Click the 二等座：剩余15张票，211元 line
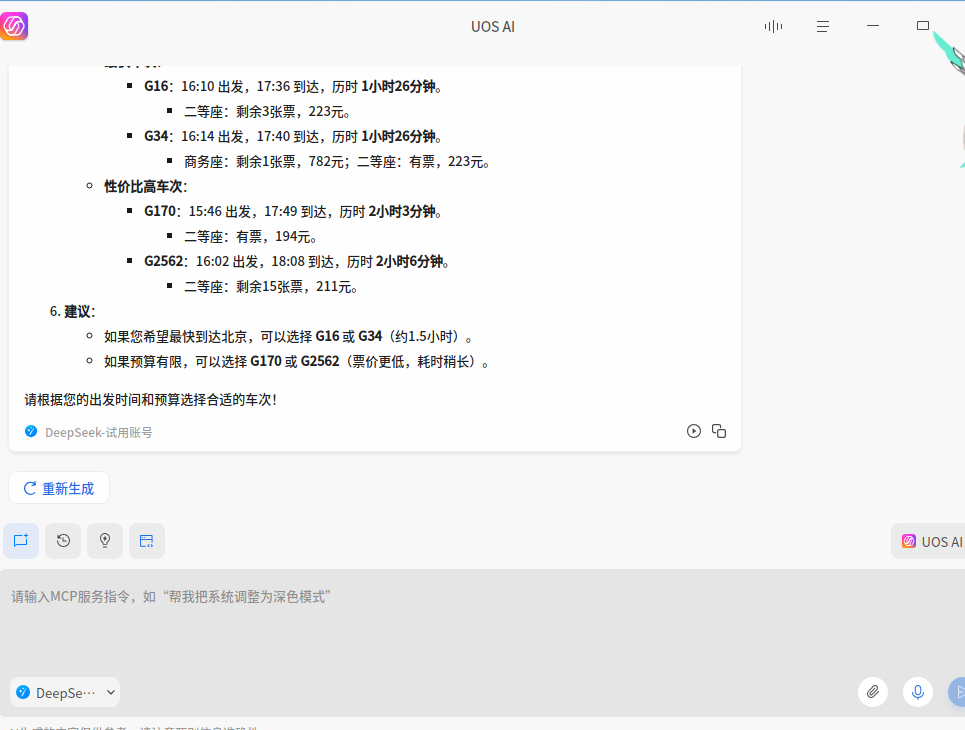 coord(271,287)
